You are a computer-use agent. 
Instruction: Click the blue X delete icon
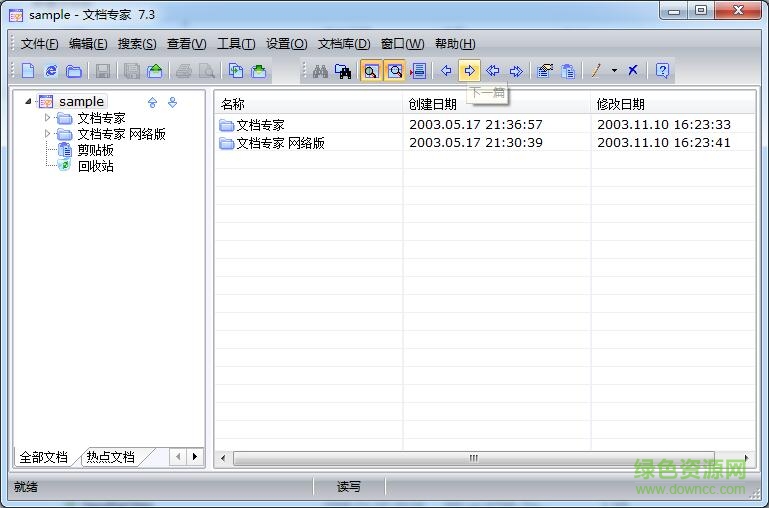(633, 71)
